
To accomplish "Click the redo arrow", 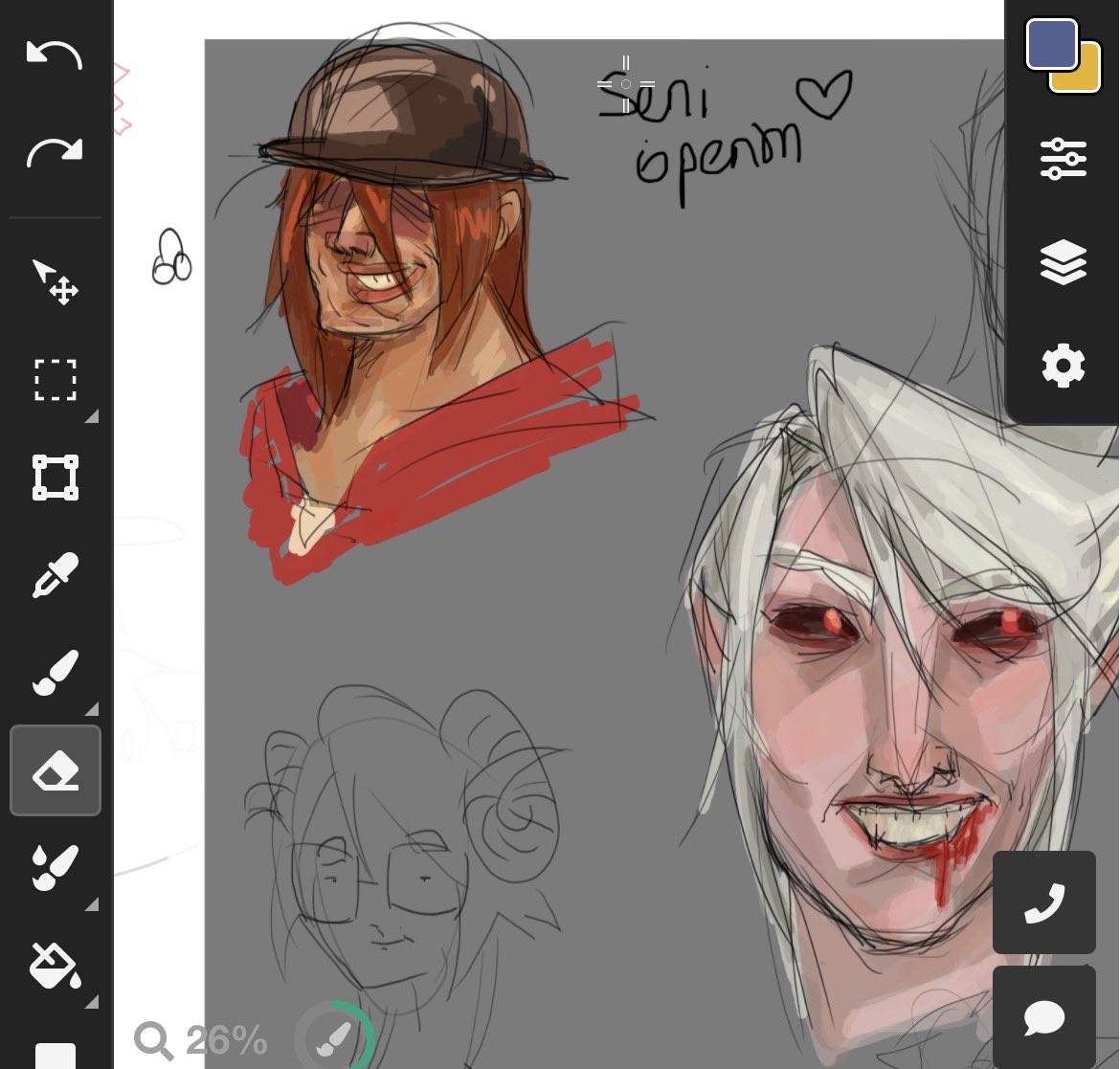I will pos(55,148).
